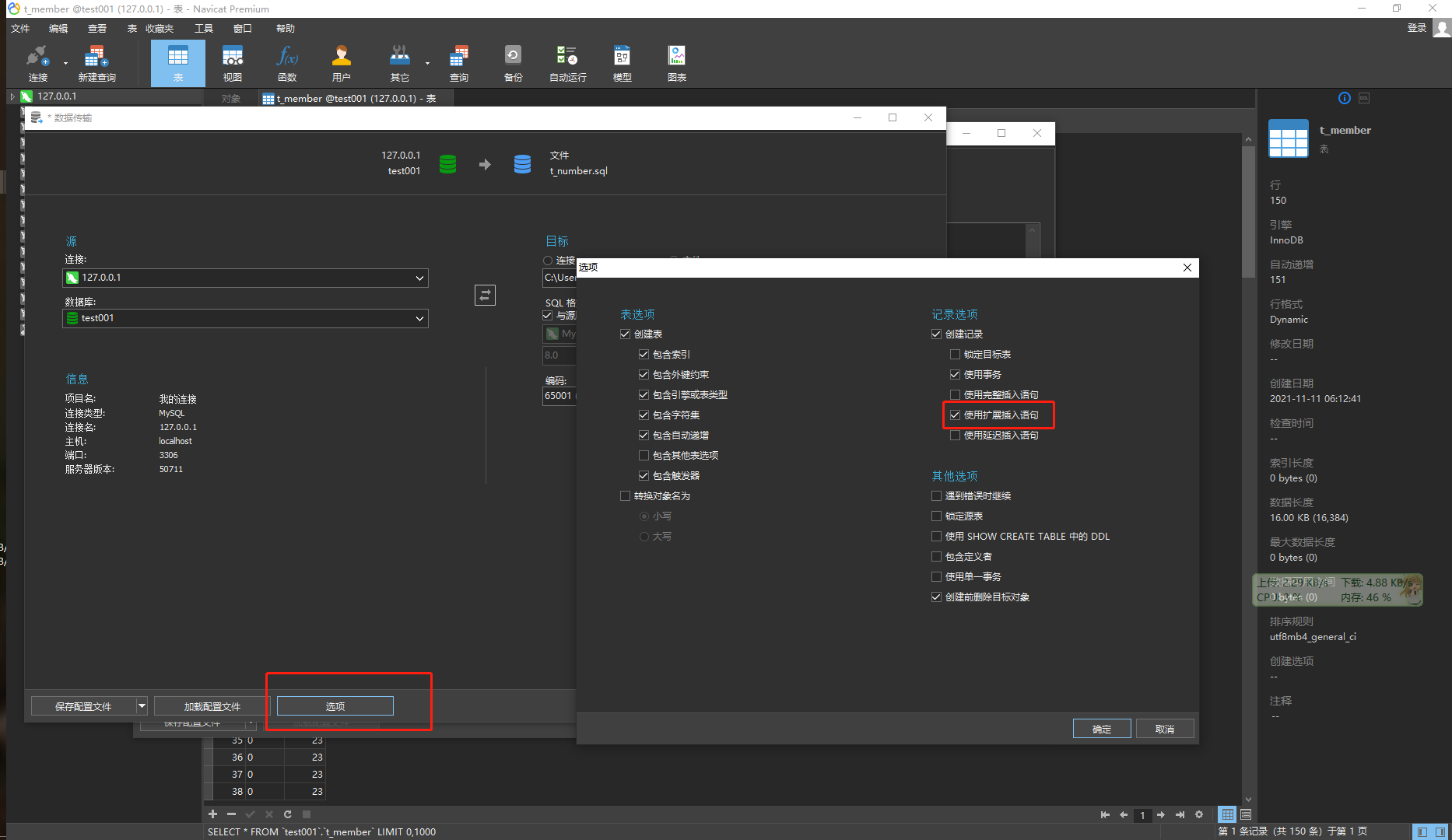Enable 使用 SHOW CREATE TABLE 中的 DDL
Viewport: 1452px width, 840px height.
pos(936,537)
